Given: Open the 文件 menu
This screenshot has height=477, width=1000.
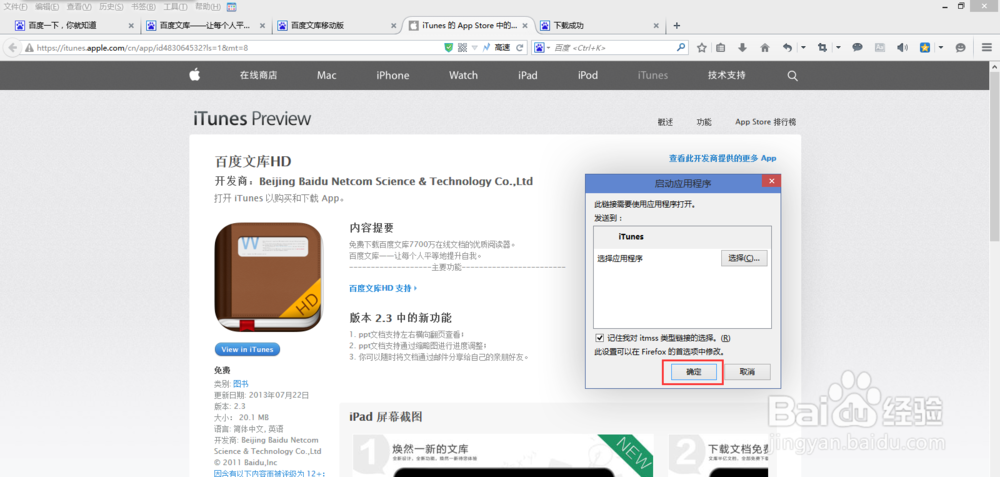Looking at the screenshot, I should (15, 7).
